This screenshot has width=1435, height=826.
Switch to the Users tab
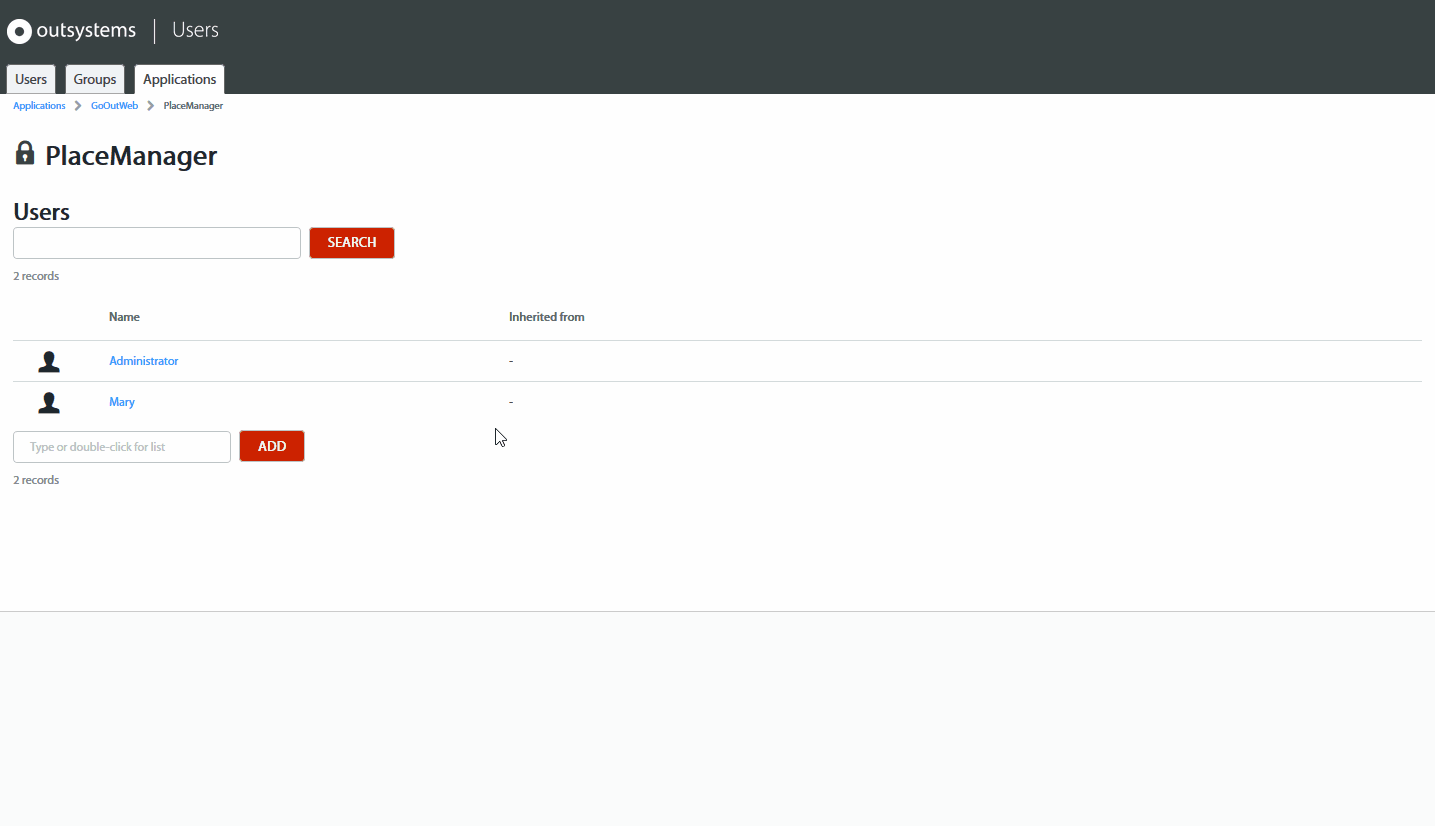click(x=30, y=78)
